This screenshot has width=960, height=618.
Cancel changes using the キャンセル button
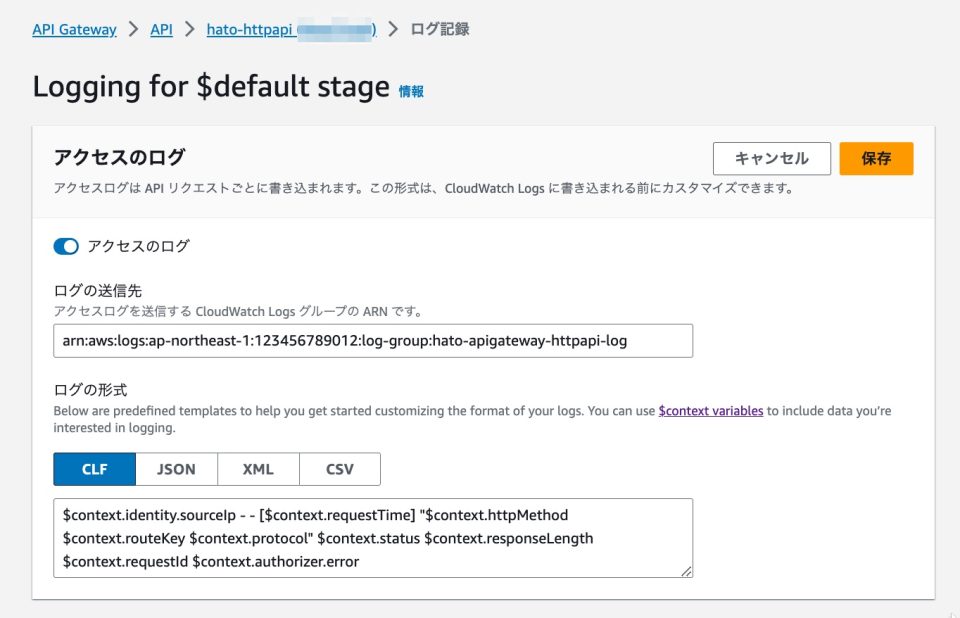coord(771,158)
